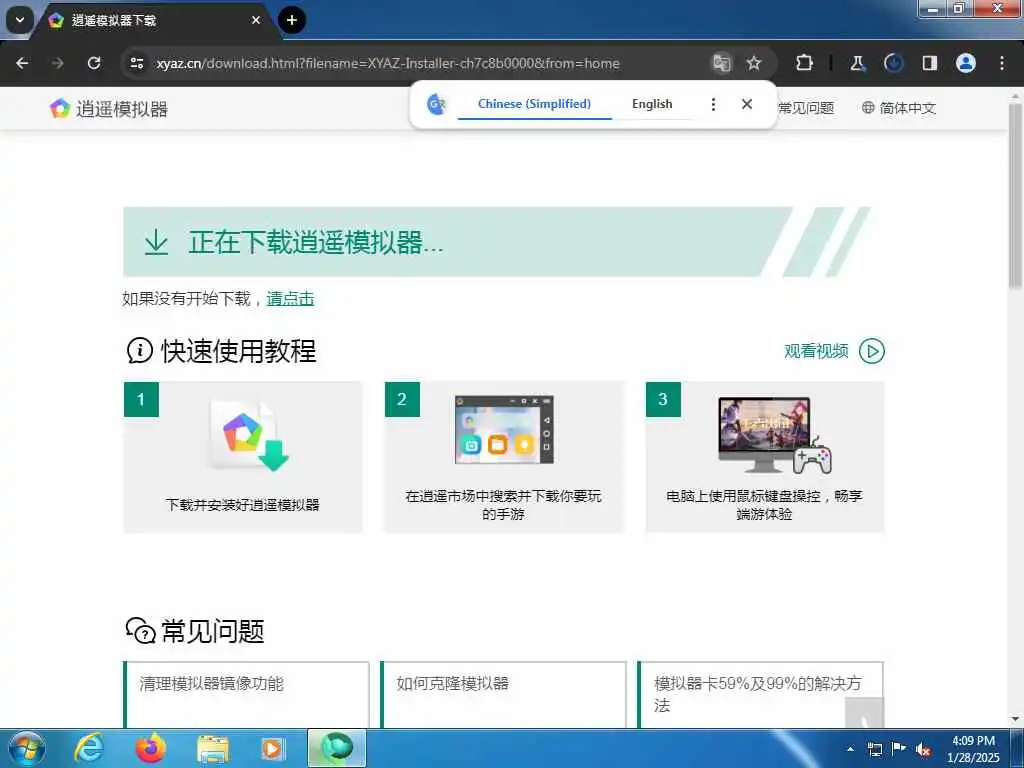Toggle the browser side panel
The width and height of the screenshot is (1024, 768).
point(930,63)
